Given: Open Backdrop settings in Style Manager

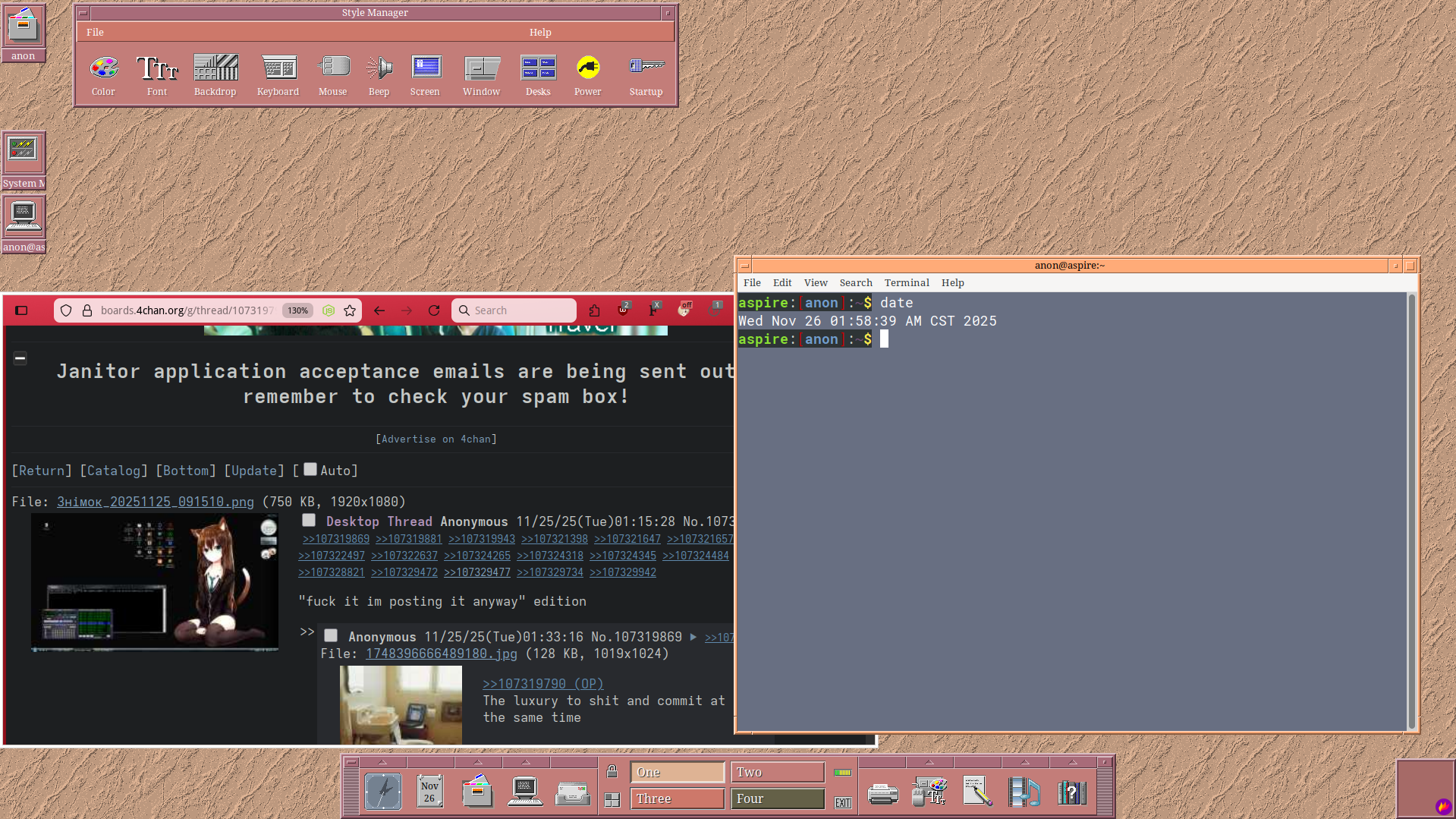Looking at the screenshot, I should 215,75.
